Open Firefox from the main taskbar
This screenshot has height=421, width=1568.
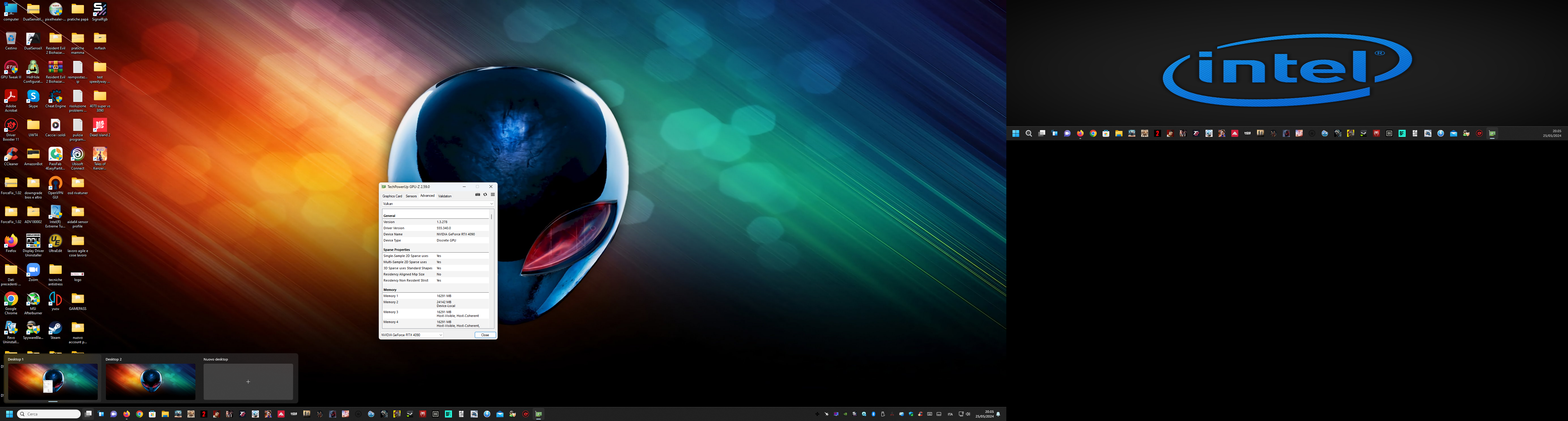(127, 414)
